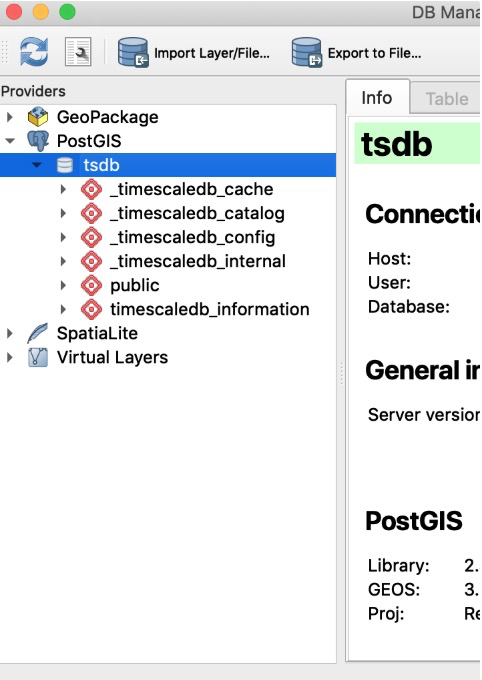The height and width of the screenshot is (680, 482).
Task: Collapse the tsdb connection node
Action: pos(36,165)
